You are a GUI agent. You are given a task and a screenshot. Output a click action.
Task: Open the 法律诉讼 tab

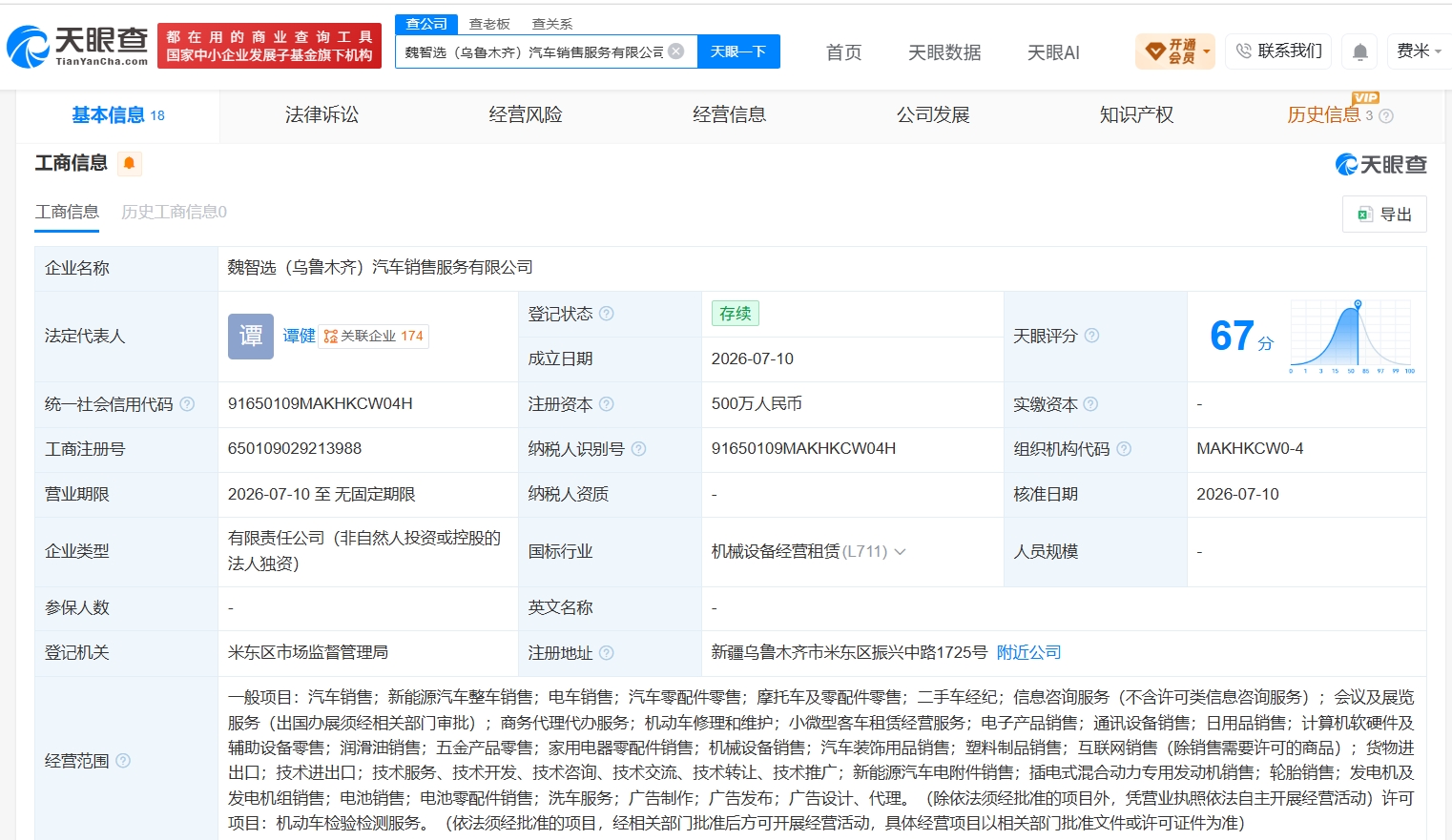click(x=322, y=115)
